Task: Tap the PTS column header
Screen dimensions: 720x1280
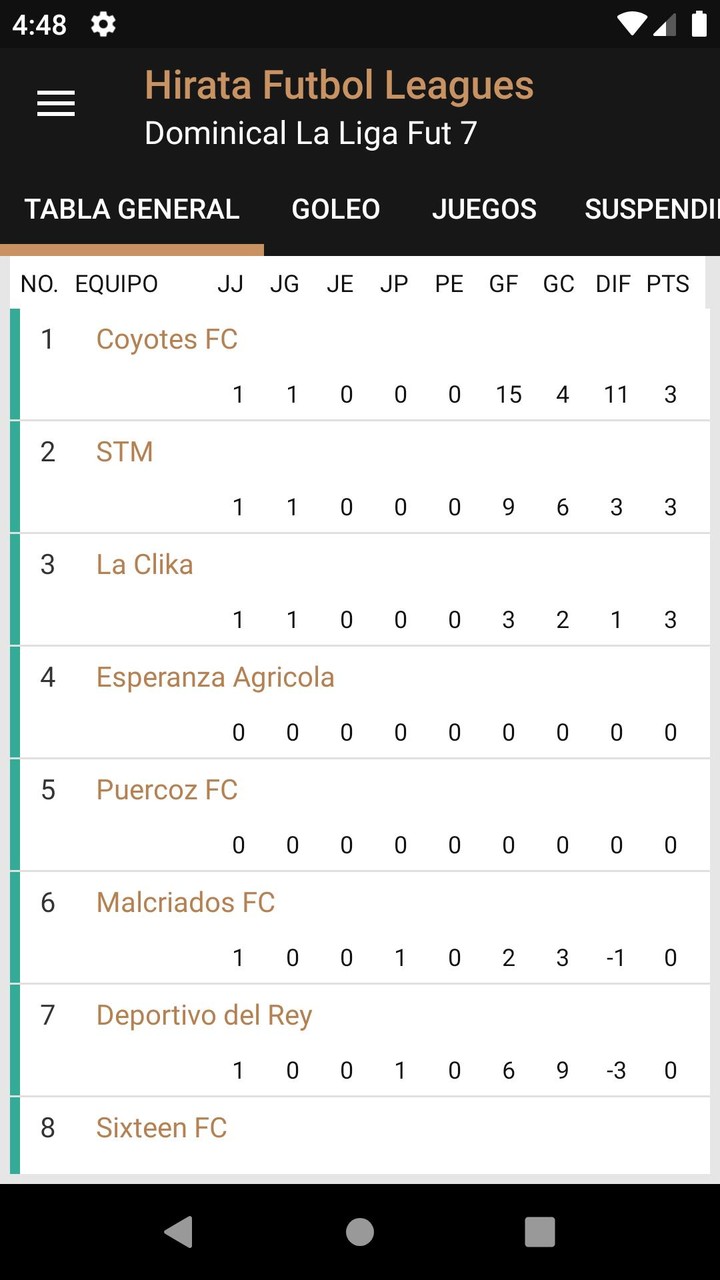Action: click(667, 284)
